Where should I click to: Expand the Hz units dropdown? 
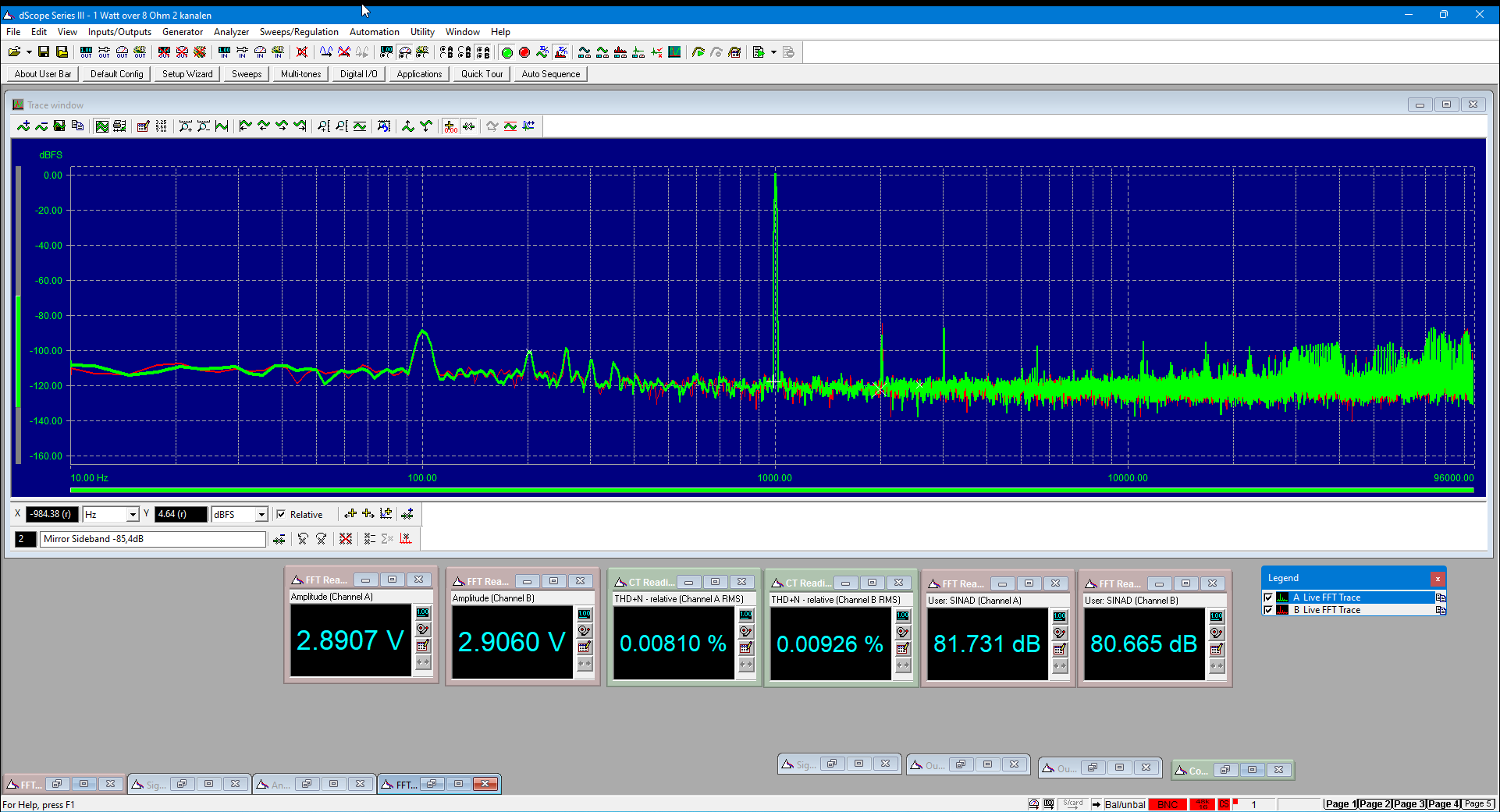point(133,514)
